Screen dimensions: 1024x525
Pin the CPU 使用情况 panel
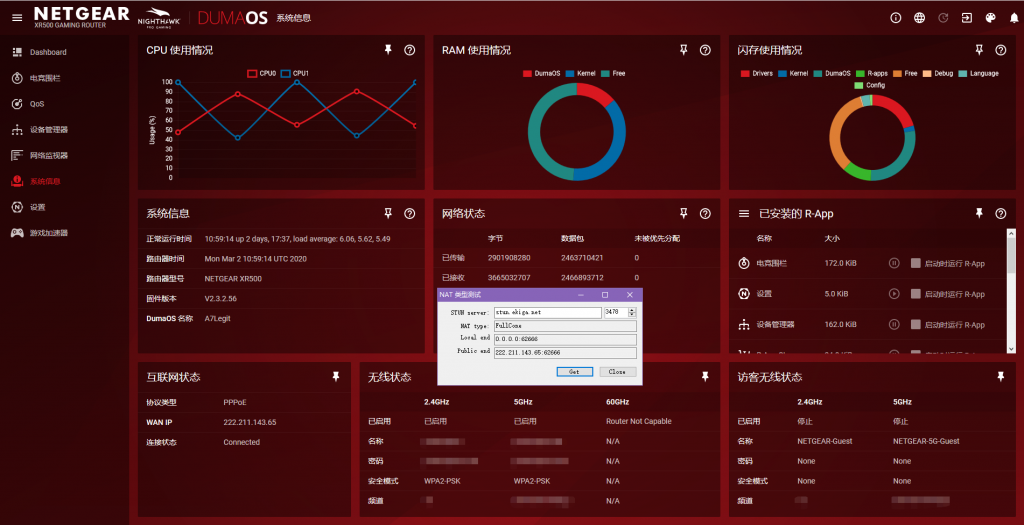(388, 50)
